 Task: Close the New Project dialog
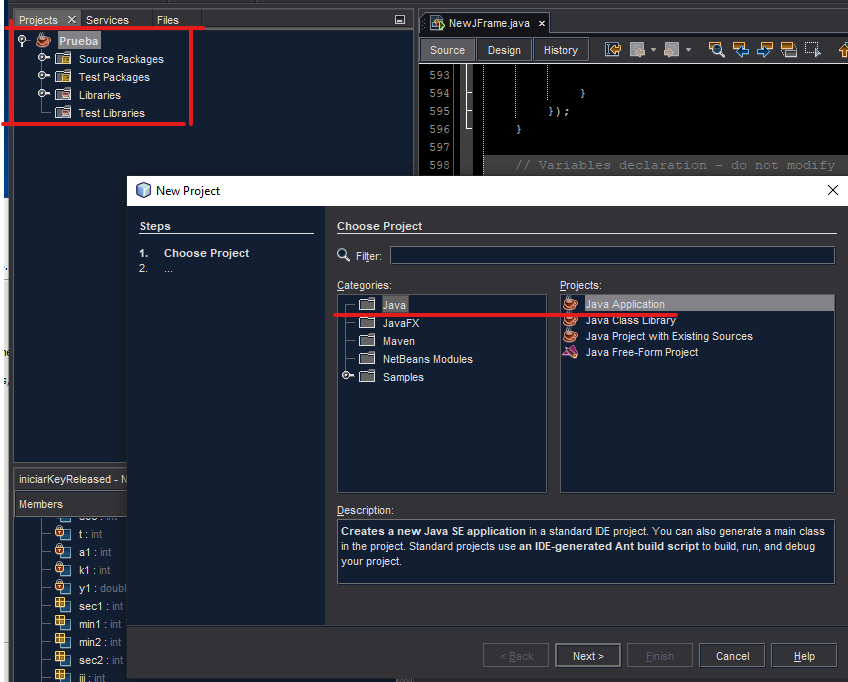[833, 190]
